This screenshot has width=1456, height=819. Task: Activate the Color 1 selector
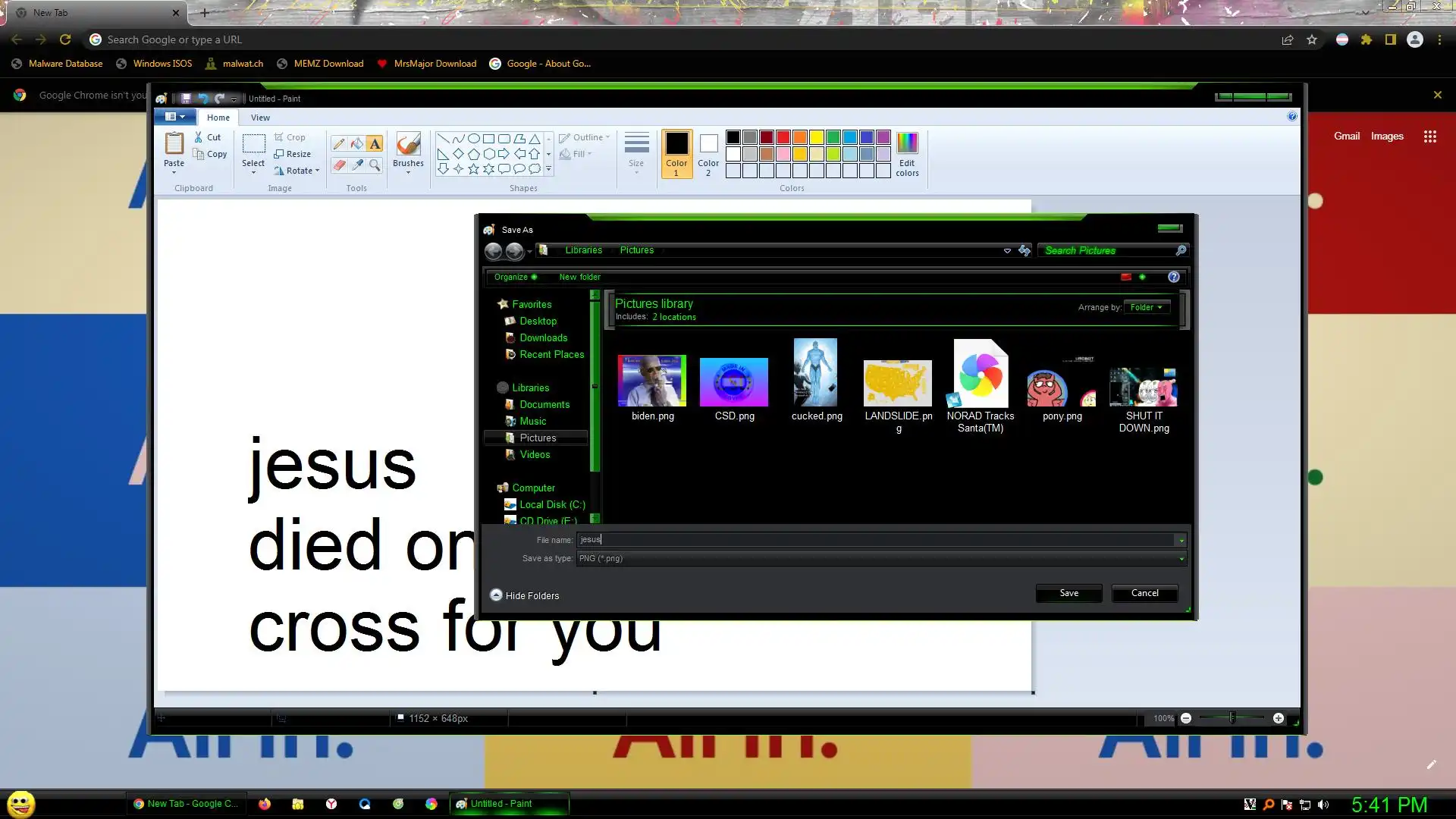click(676, 155)
